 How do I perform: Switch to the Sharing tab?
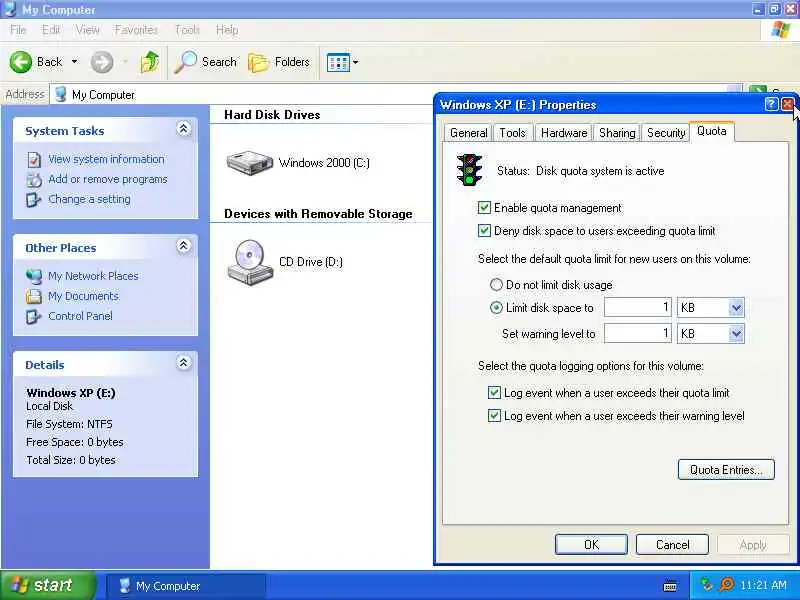(x=617, y=133)
